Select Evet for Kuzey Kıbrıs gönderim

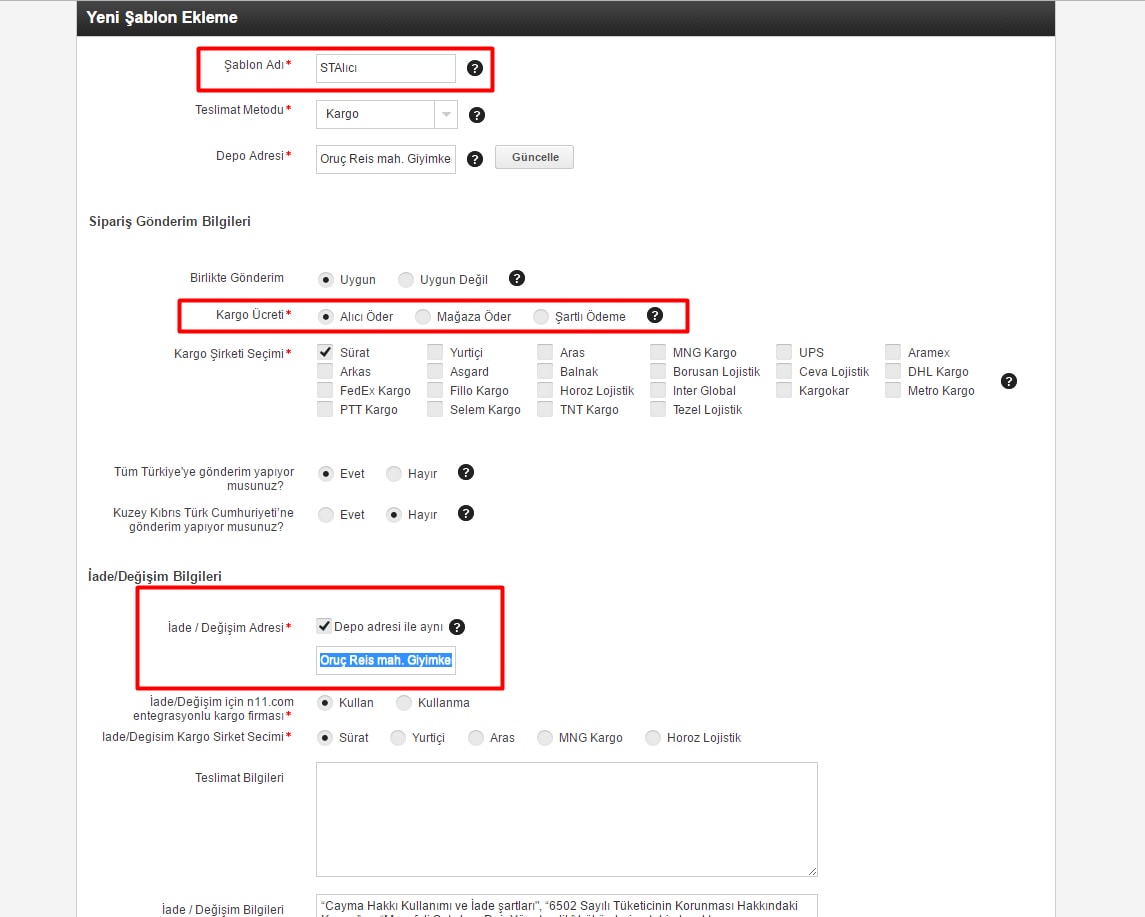pyautogui.click(x=326, y=515)
